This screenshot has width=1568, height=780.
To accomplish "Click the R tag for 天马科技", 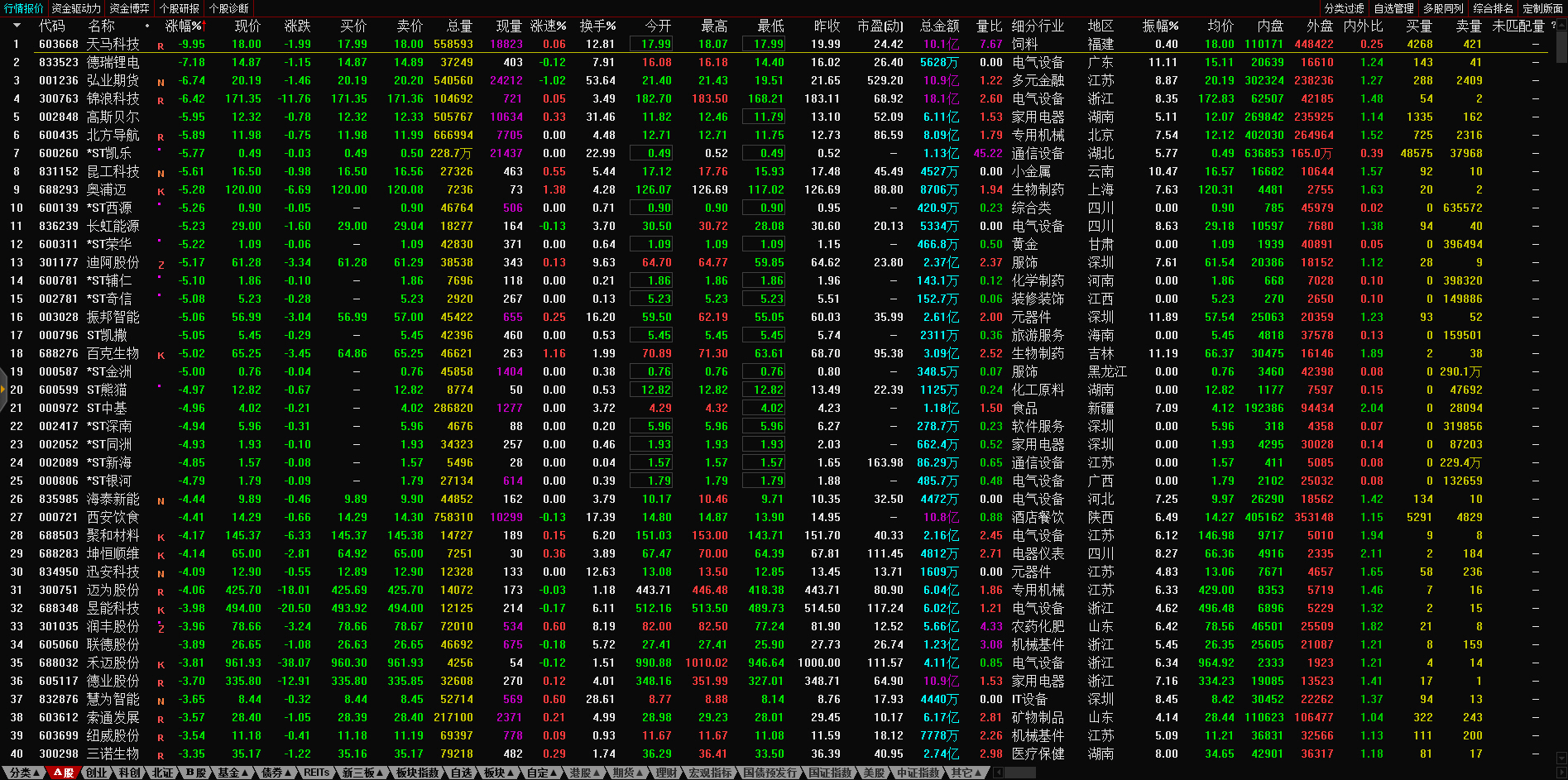I will [x=161, y=46].
